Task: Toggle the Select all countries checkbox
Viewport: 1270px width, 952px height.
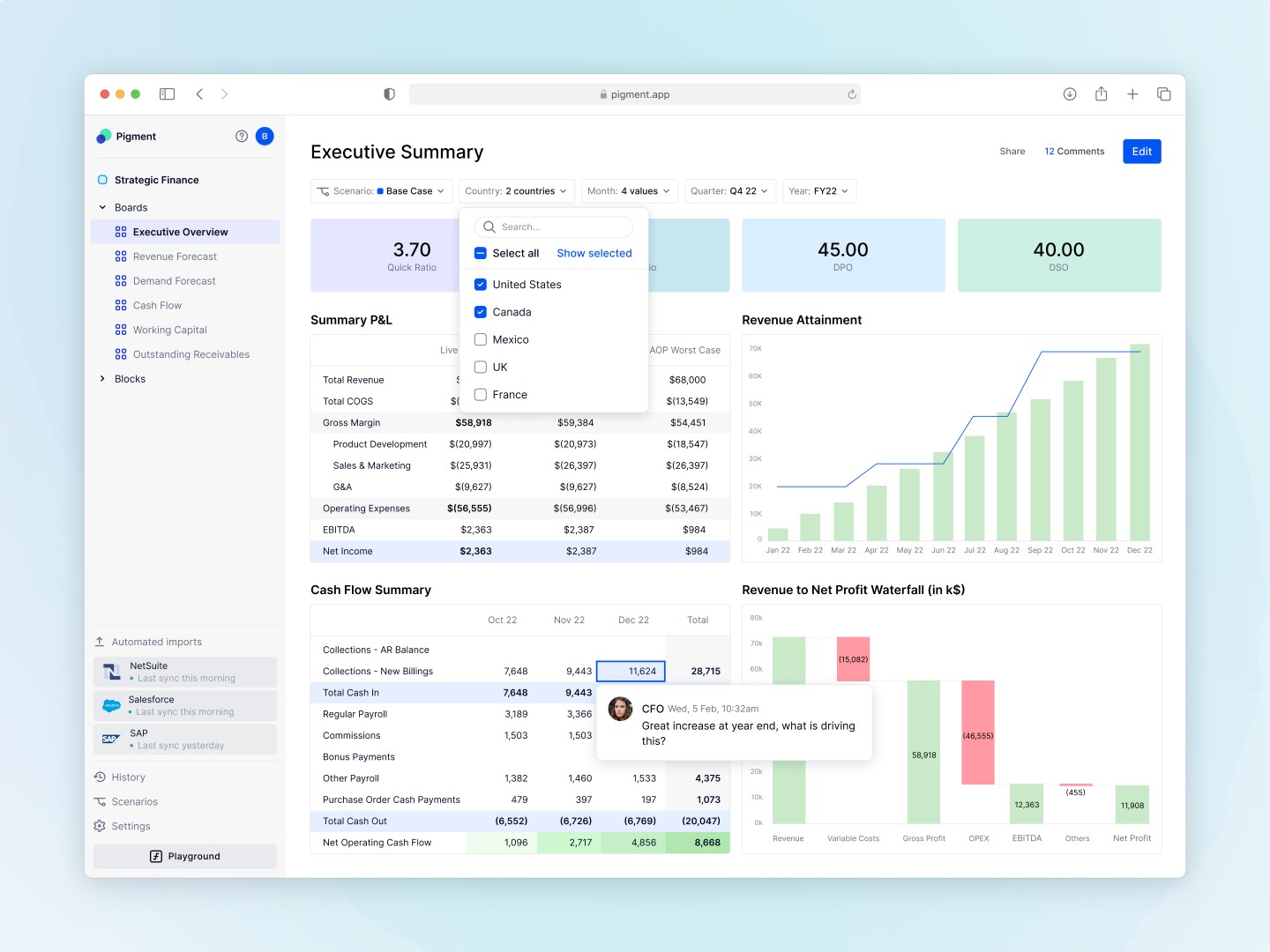Action: point(480,253)
